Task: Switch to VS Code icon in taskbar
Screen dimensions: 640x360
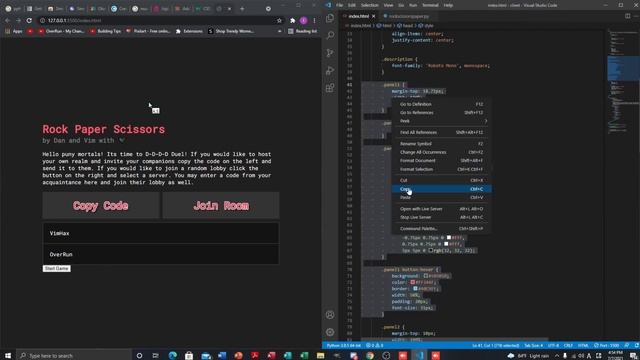Action: (420, 356)
